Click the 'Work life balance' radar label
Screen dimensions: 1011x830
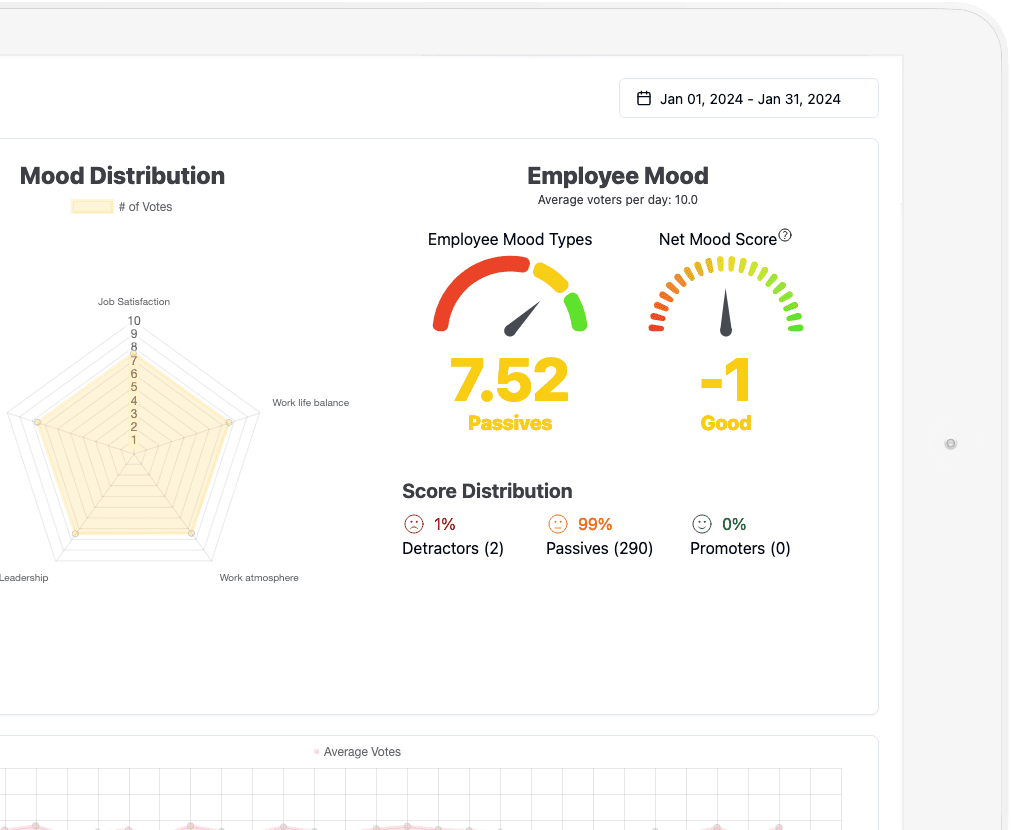pyautogui.click(x=311, y=402)
